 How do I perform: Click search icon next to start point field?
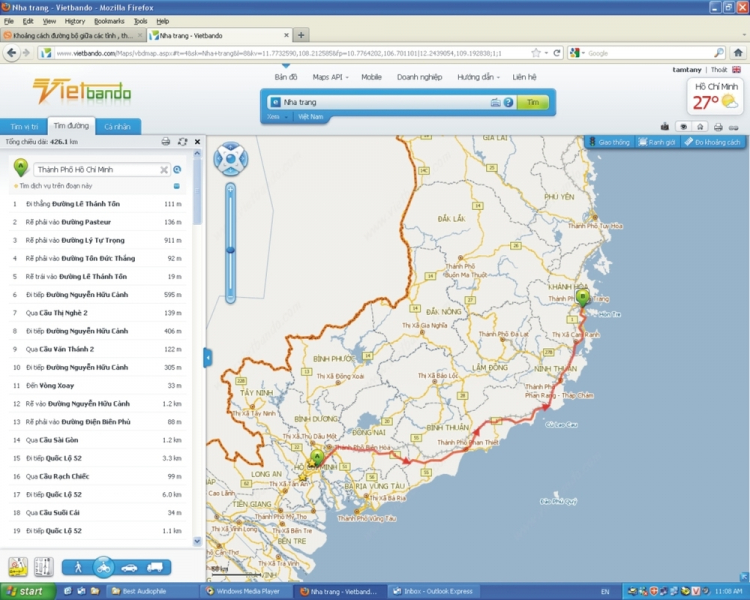tap(177, 169)
